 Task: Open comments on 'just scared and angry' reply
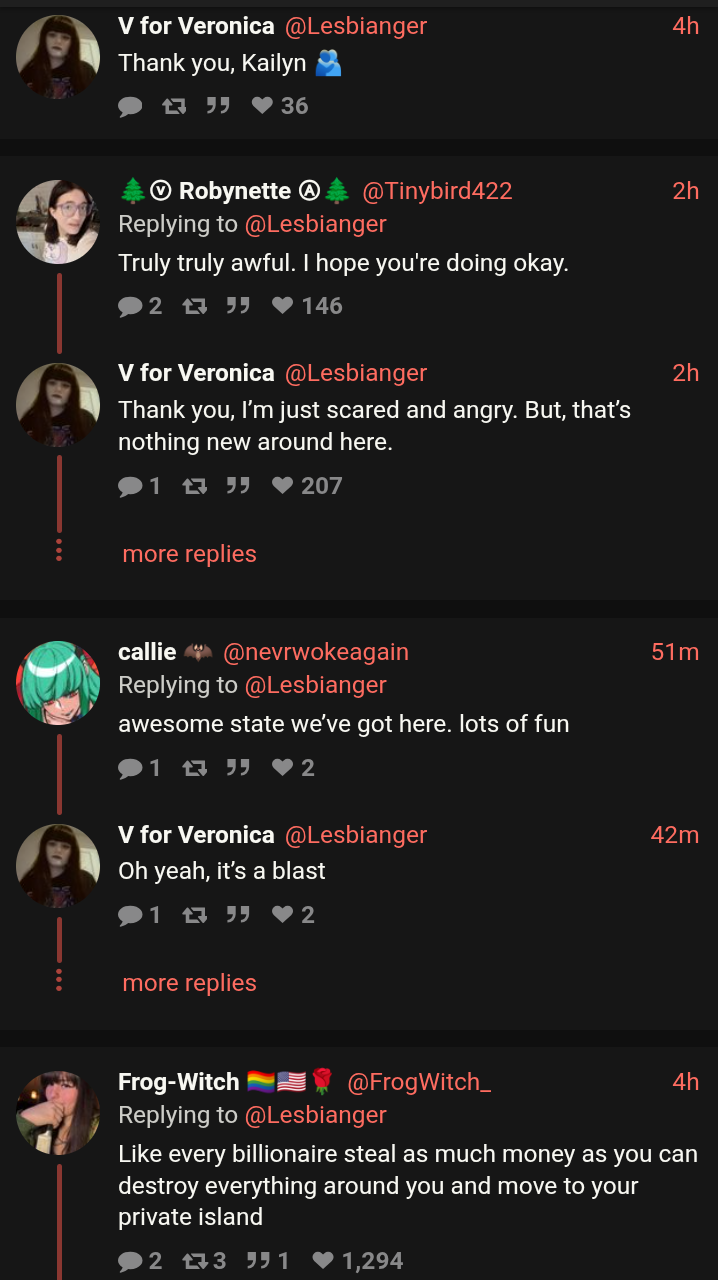point(140,486)
